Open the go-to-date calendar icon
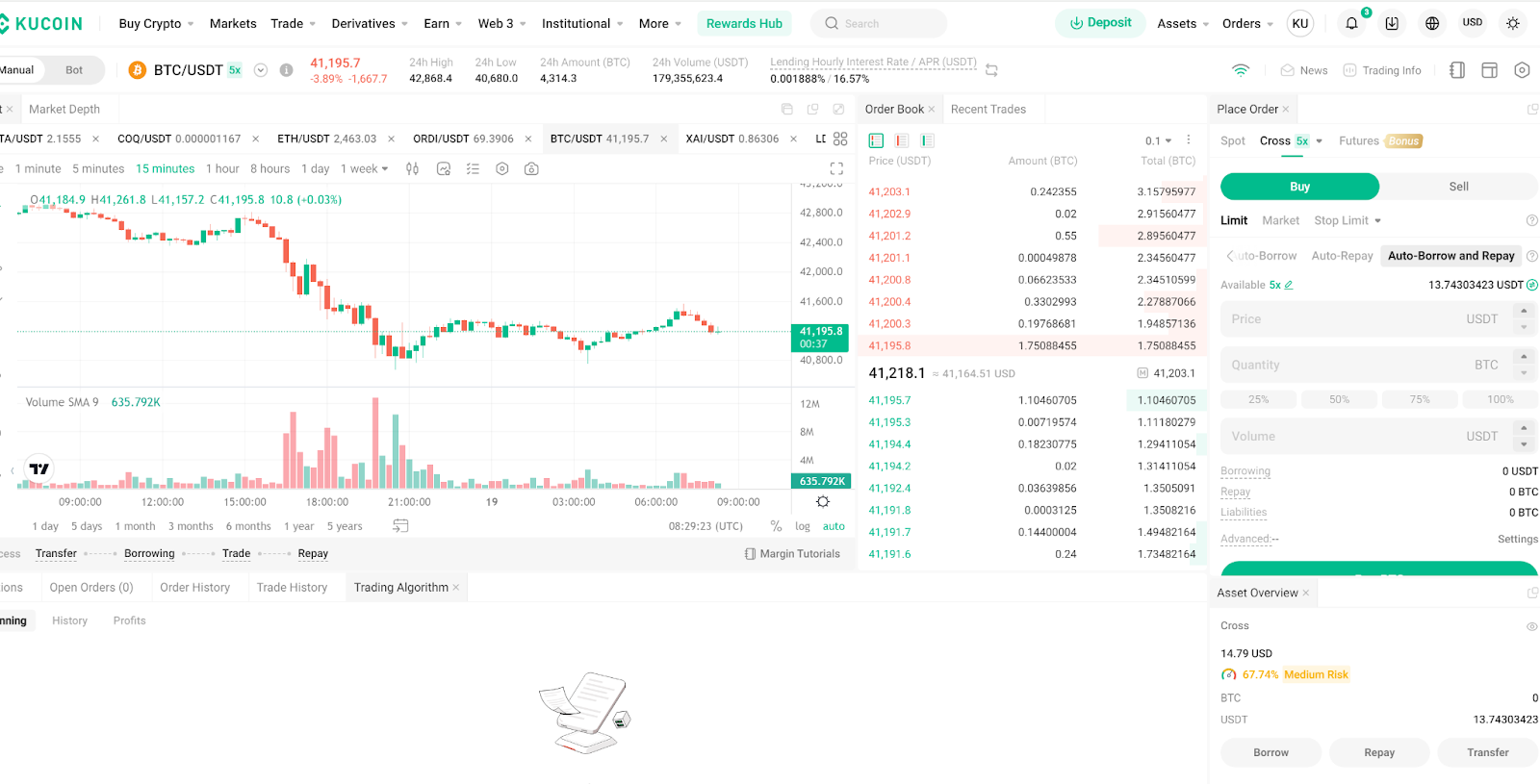This screenshot has height=784, width=1540. coord(400,526)
